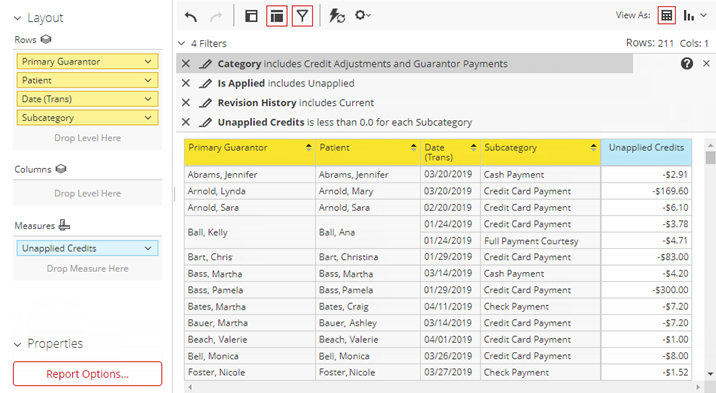Click the horizontal scrollbar right arrow
716x393 pixels.
[x=697, y=387]
